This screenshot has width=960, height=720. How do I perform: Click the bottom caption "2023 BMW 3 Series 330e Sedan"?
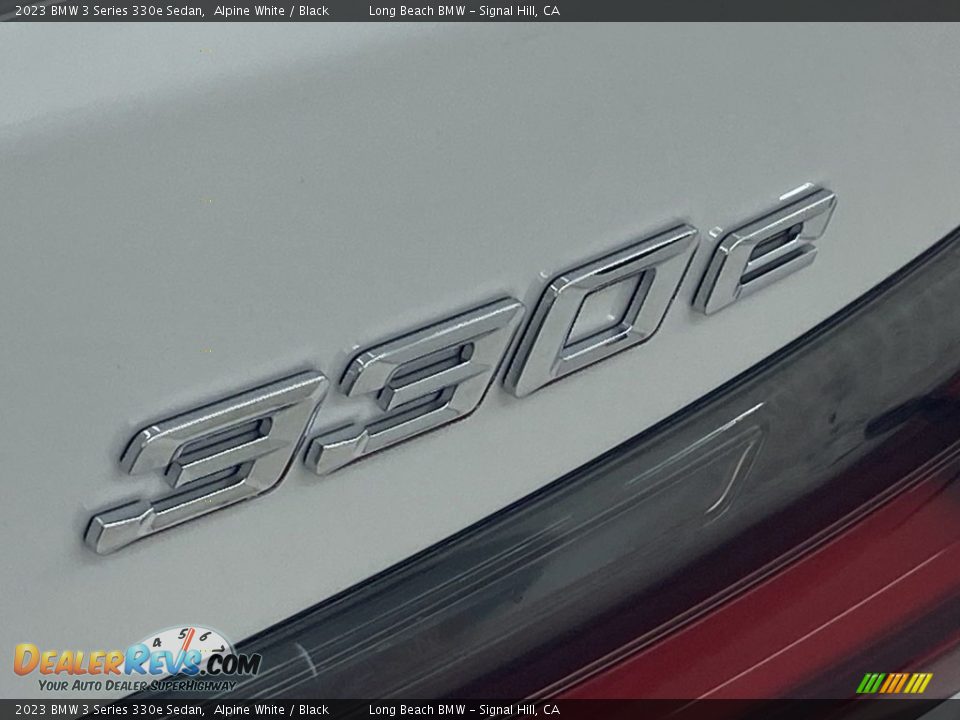(109, 710)
